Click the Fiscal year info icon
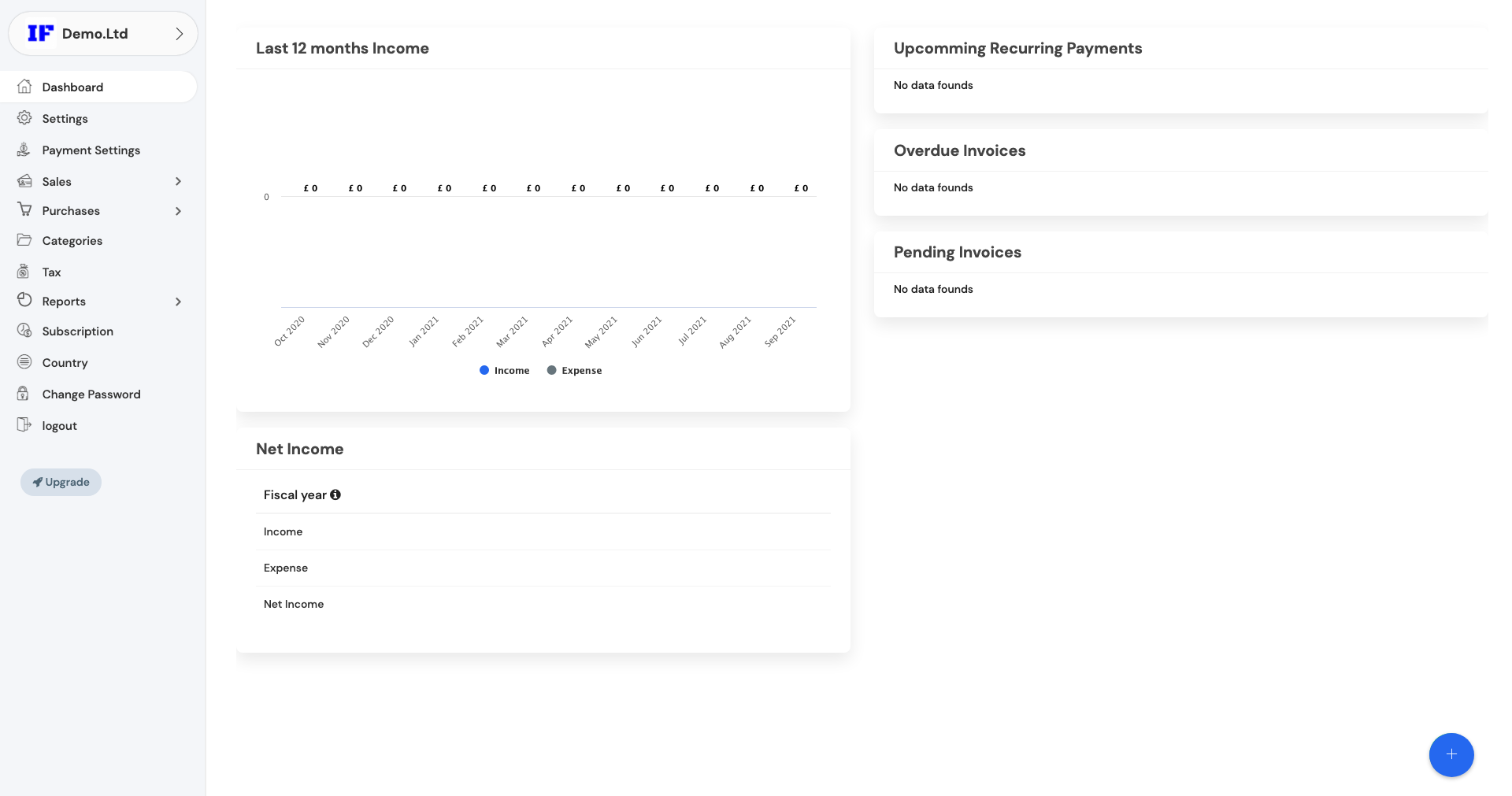The width and height of the screenshot is (1512, 796). (335, 494)
